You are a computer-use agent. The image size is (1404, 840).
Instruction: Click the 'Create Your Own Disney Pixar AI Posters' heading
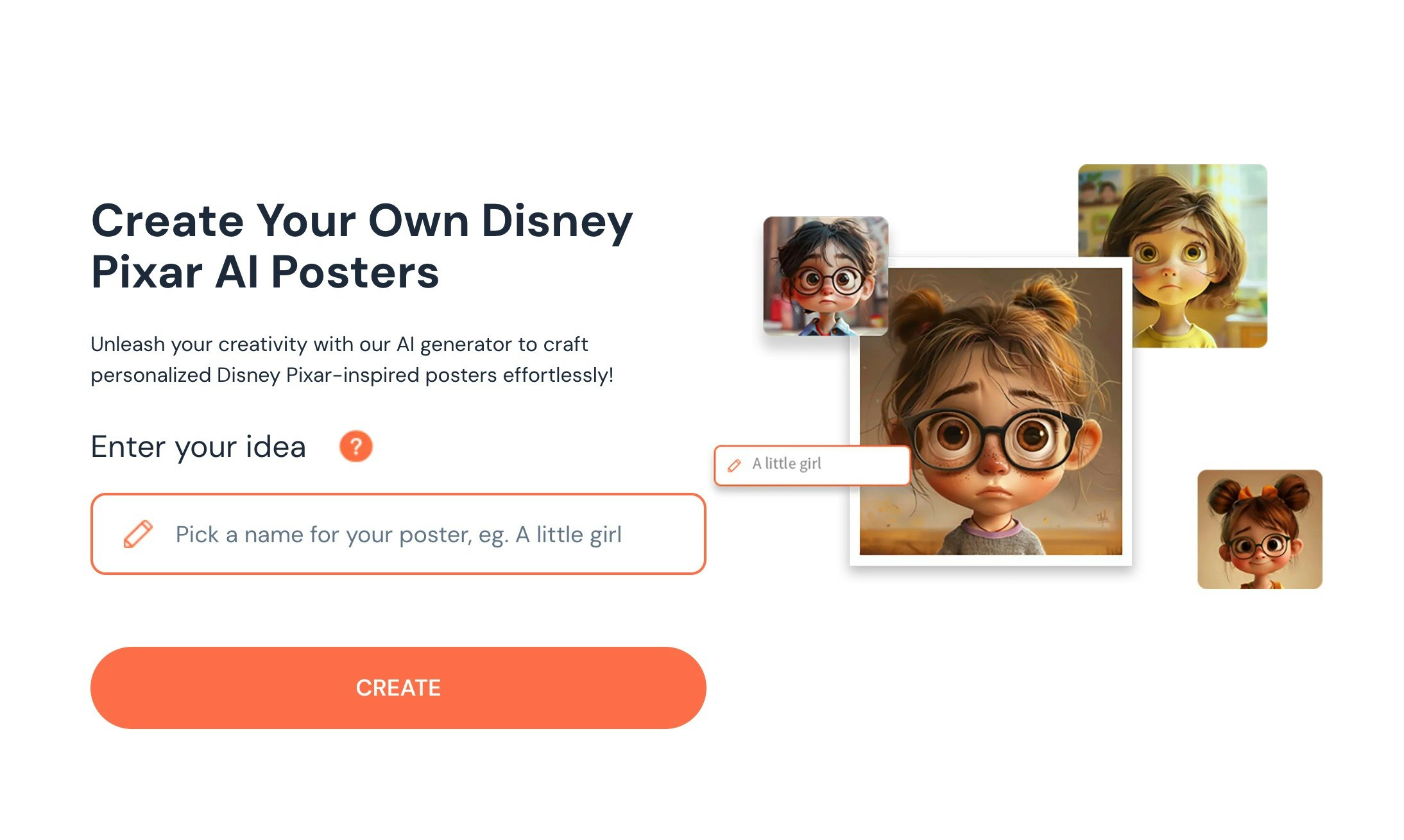362,246
